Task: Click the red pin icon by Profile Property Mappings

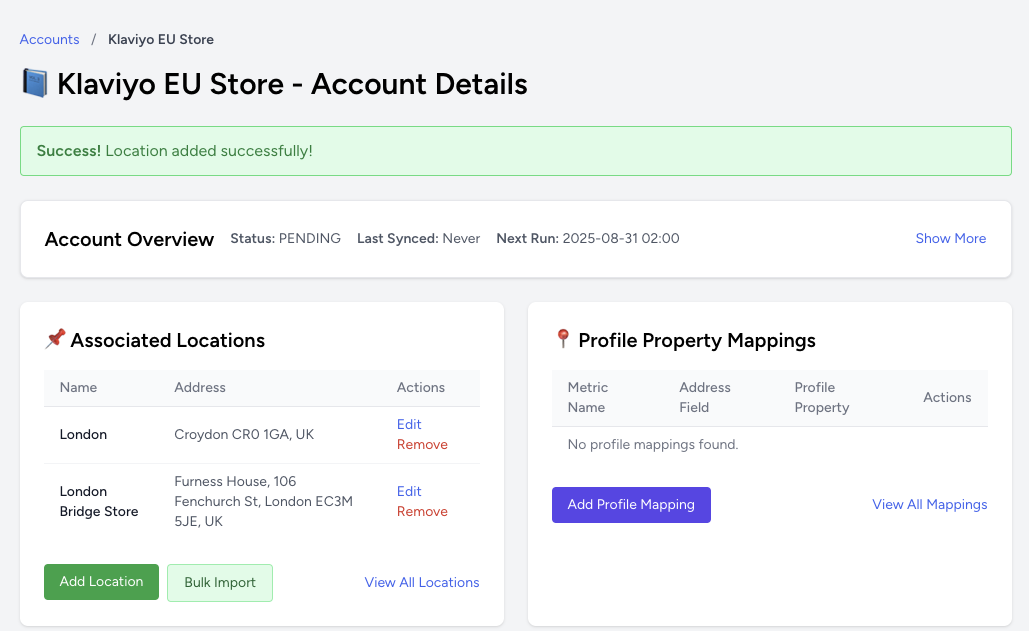Action: point(563,340)
